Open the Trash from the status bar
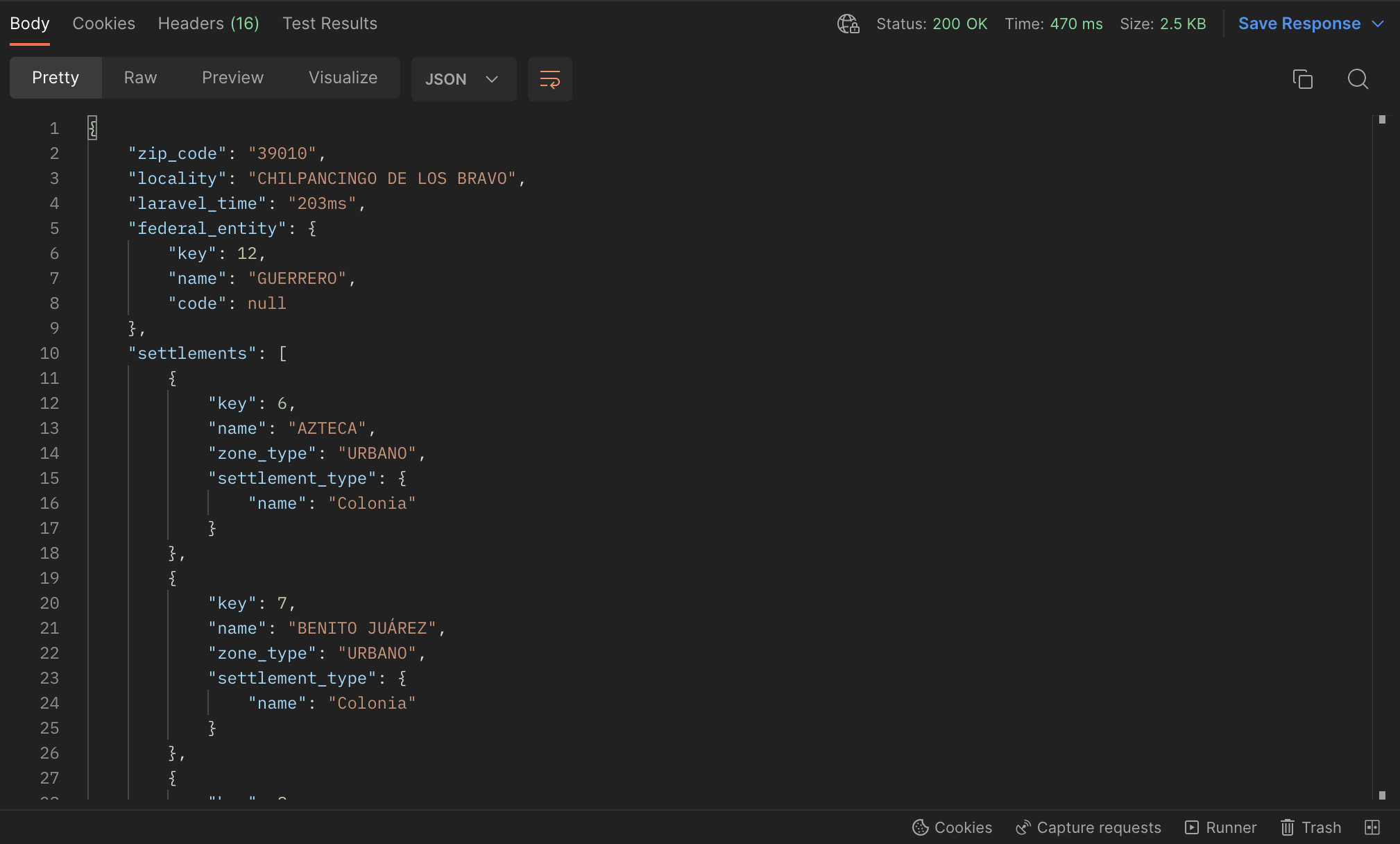 click(x=1310, y=827)
